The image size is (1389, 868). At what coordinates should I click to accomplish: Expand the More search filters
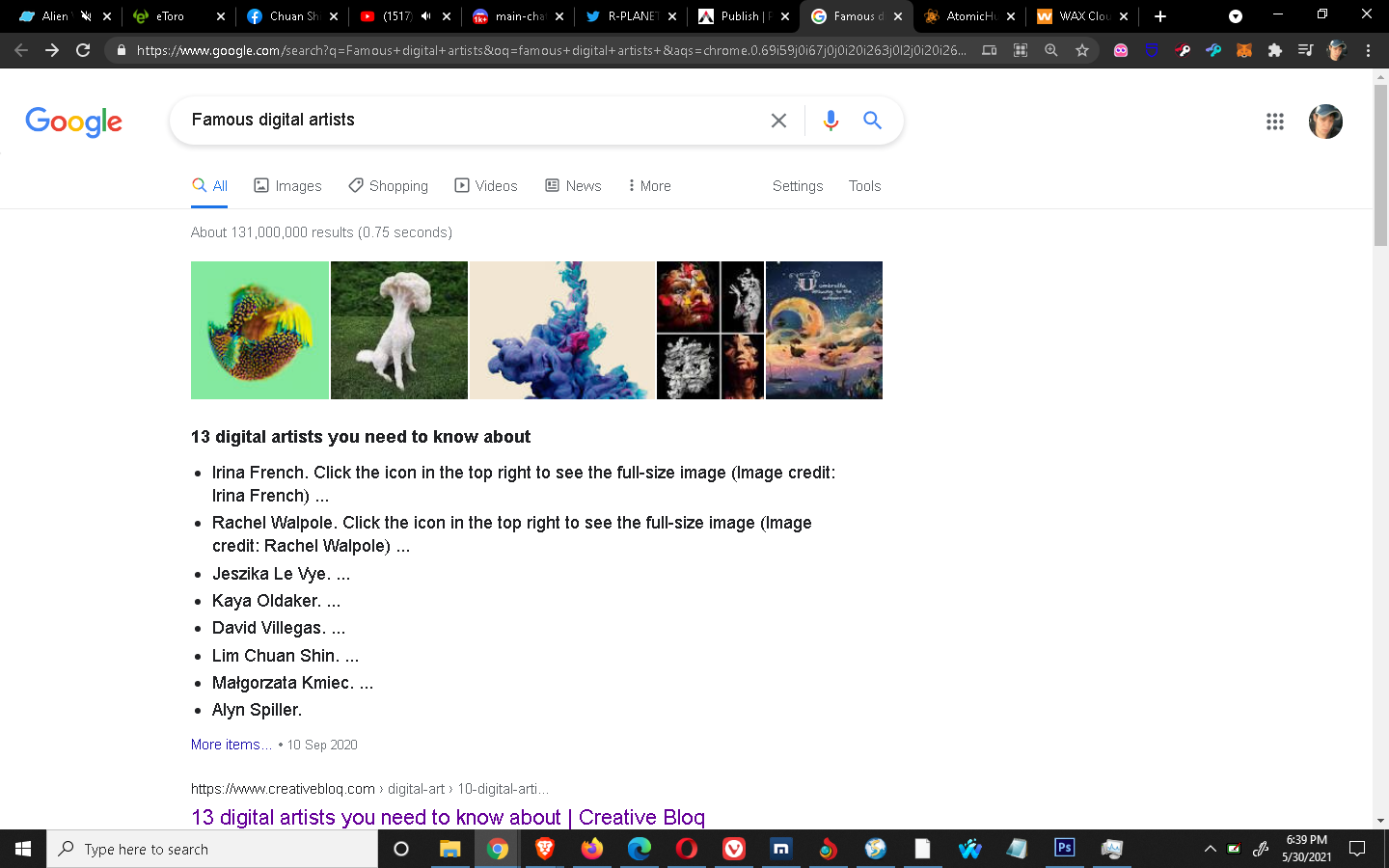click(649, 186)
